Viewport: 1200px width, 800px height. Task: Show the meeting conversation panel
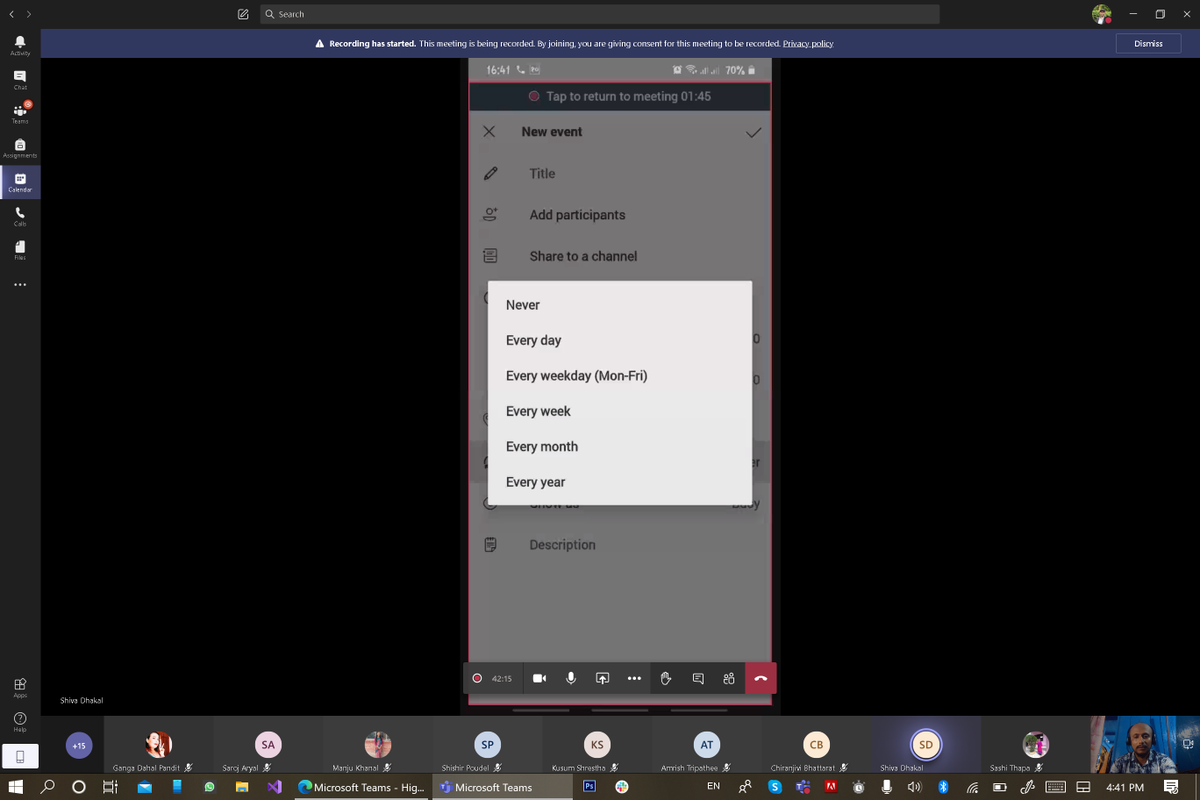(x=698, y=678)
